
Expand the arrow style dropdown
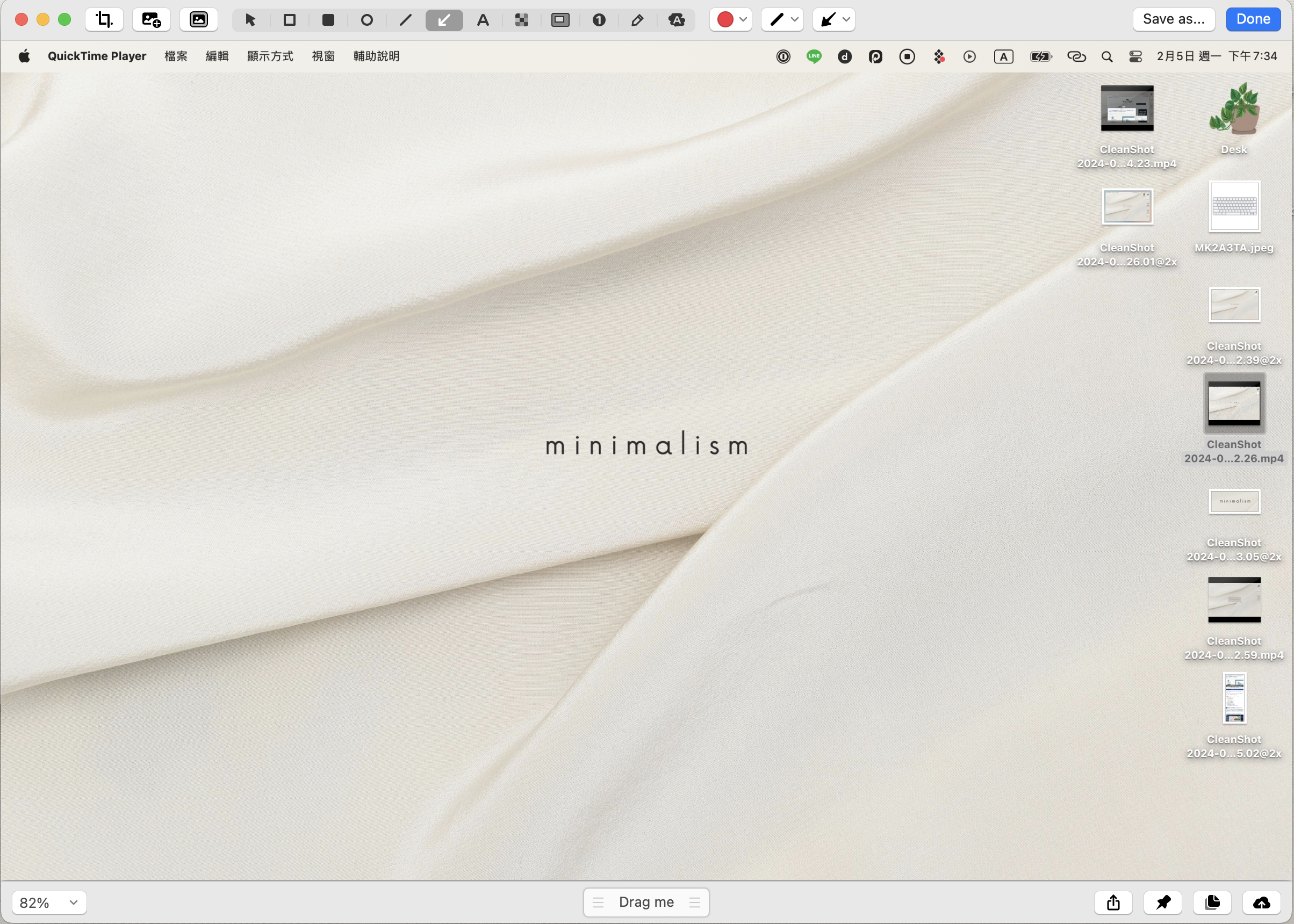tap(834, 19)
